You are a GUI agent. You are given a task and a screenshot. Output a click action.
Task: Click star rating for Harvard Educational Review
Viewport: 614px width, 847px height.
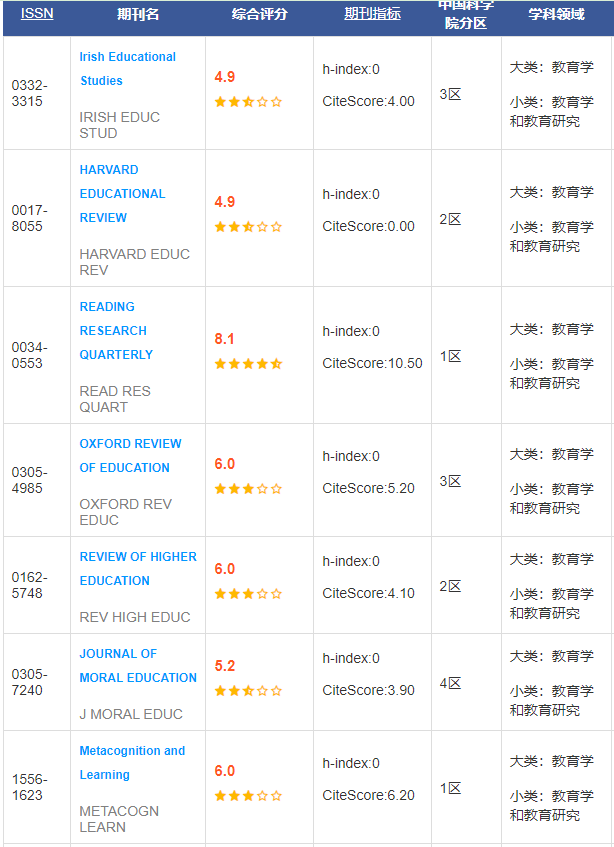pos(248,227)
